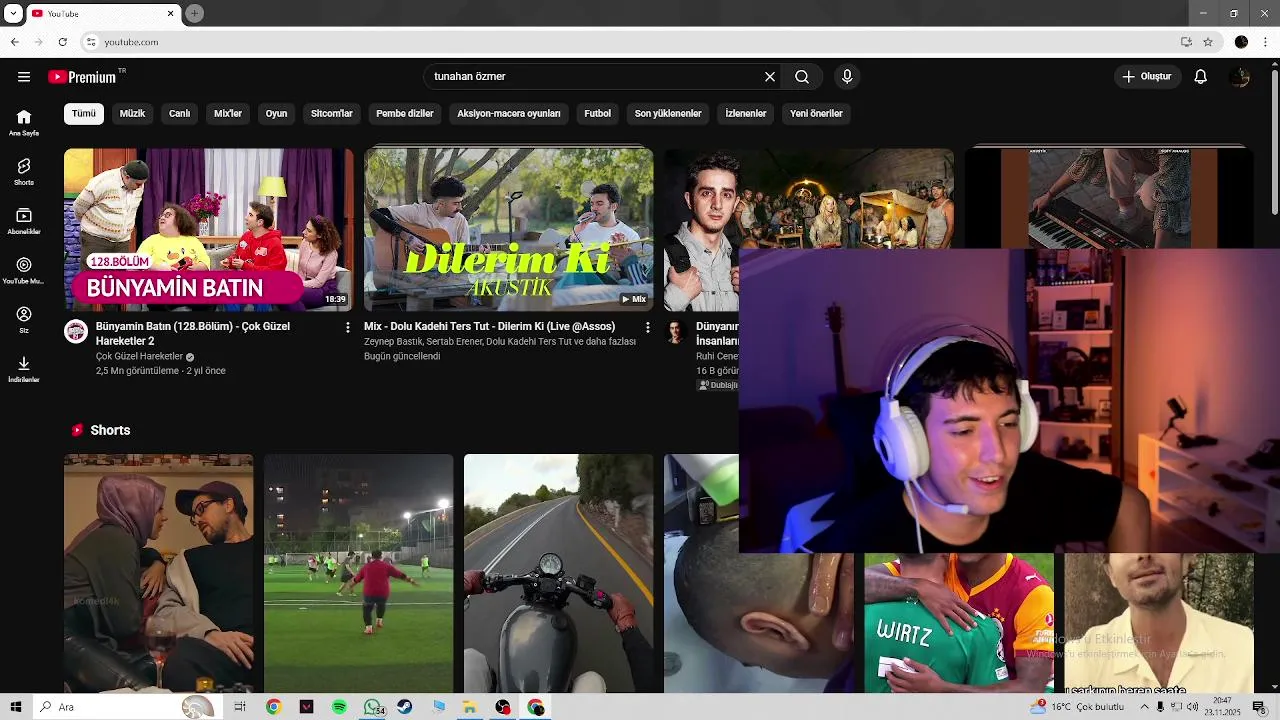
Task: Open İndirilenler downloads in sidebar
Action: coord(24,369)
